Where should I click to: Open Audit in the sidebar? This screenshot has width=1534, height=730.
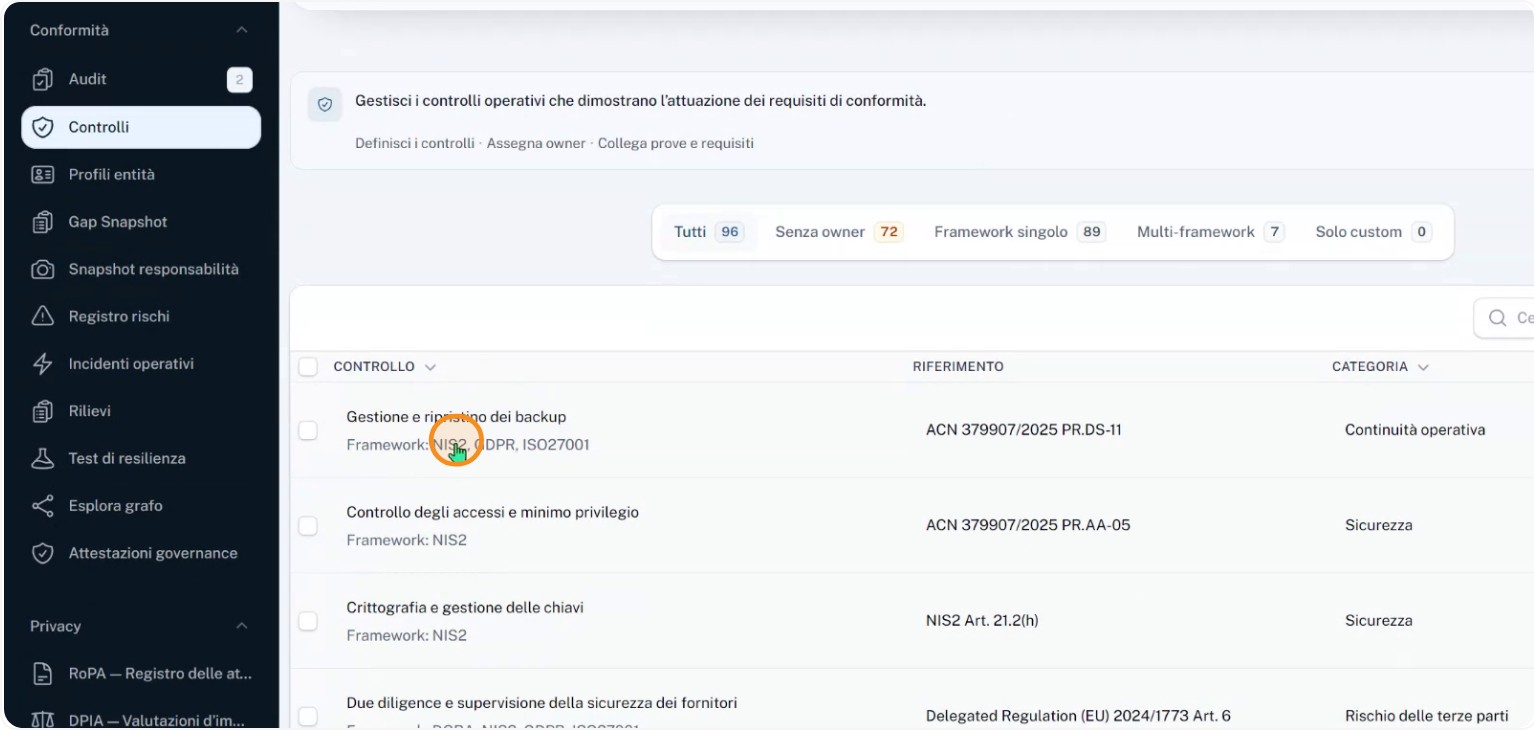141,79
